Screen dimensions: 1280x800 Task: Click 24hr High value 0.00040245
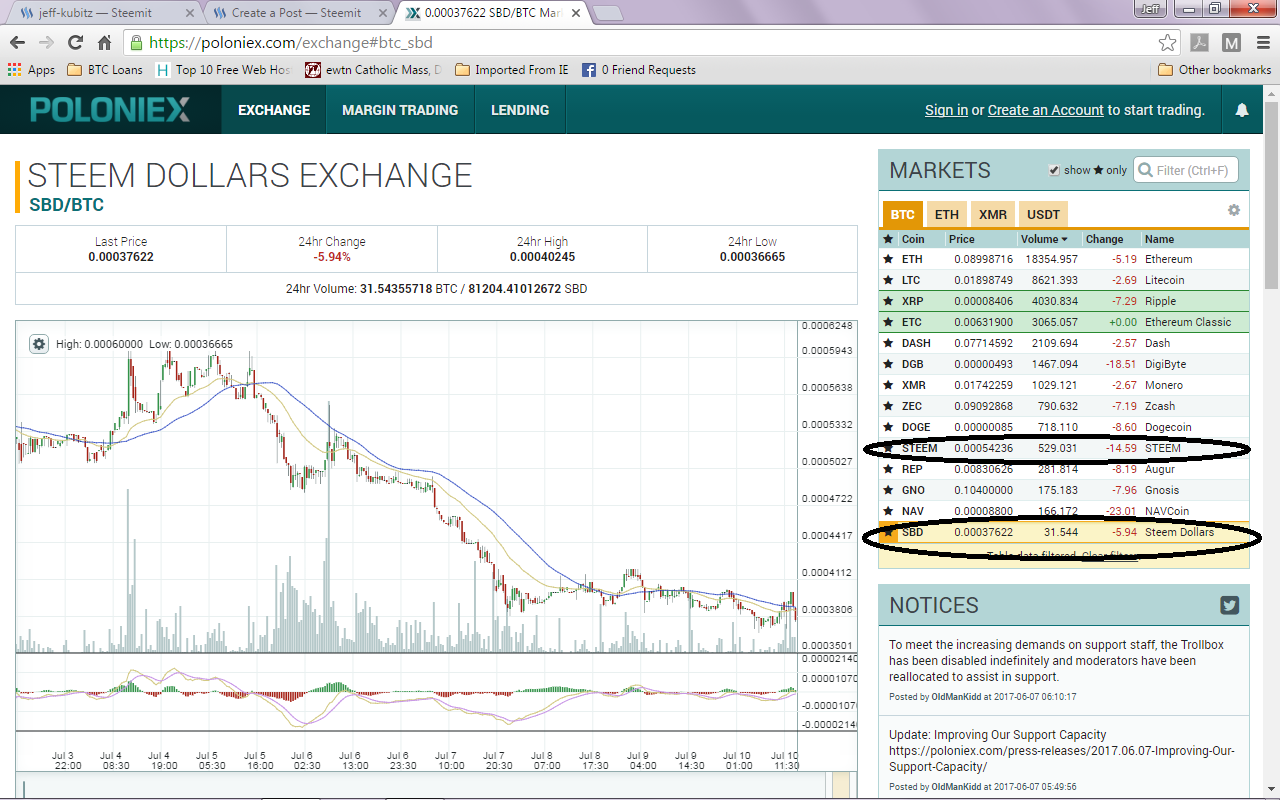pyautogui.click(x=542, y=257)
